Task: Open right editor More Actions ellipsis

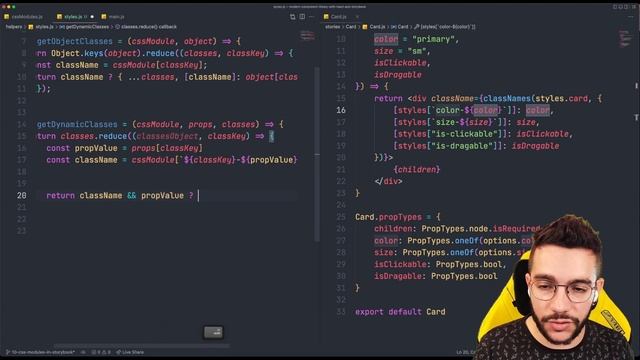Action: (x=630, y=17)
